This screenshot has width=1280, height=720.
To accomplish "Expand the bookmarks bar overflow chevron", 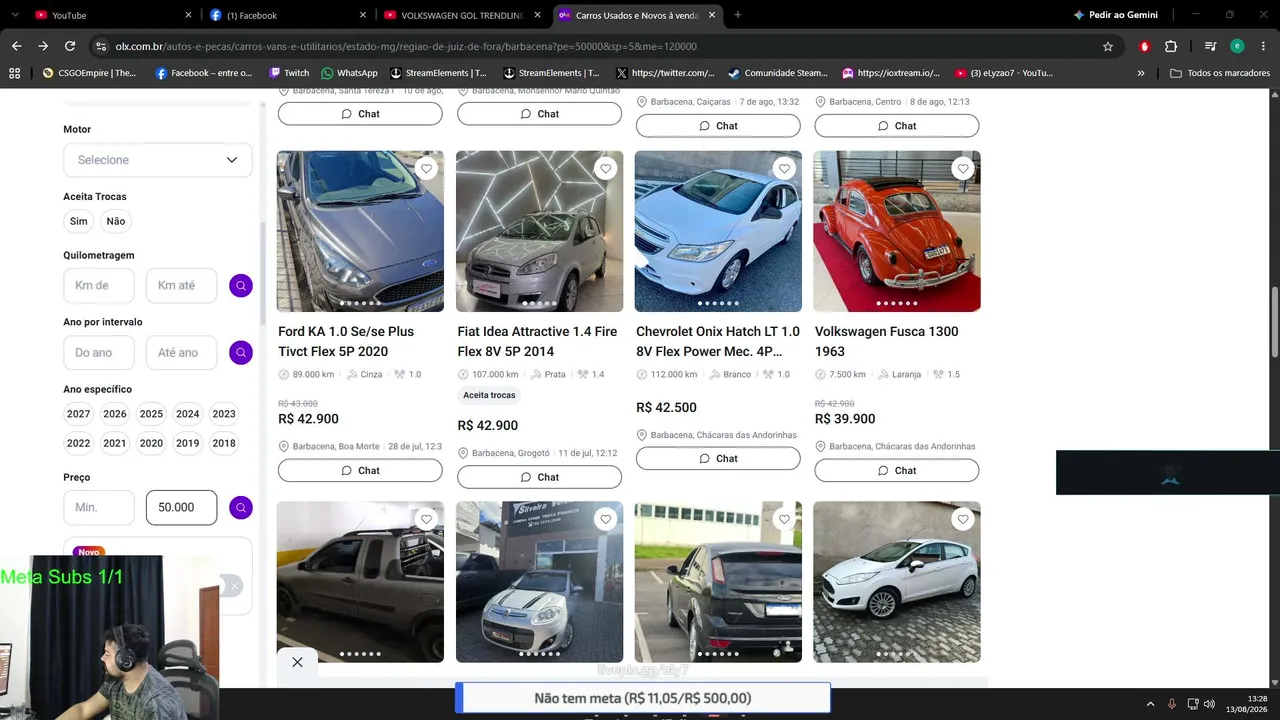I will point(1141,73).
